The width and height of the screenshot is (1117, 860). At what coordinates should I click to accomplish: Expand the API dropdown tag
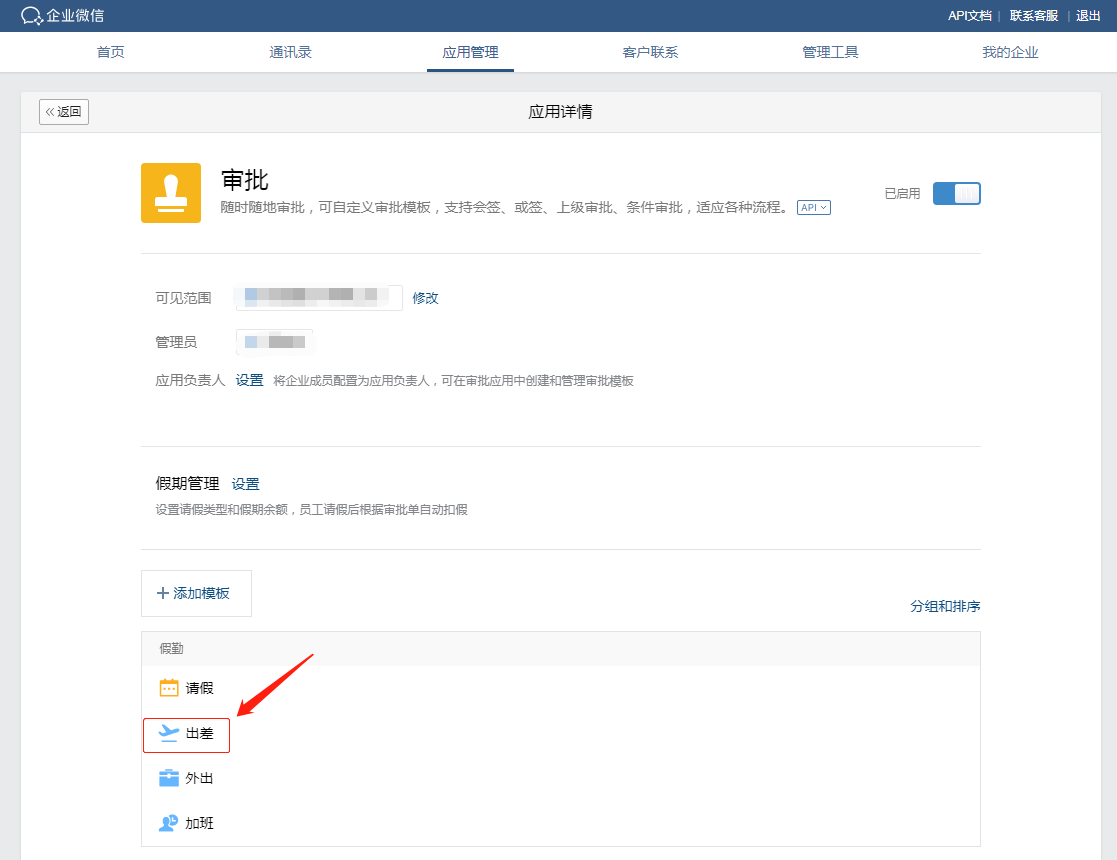(x=813, y=208)
